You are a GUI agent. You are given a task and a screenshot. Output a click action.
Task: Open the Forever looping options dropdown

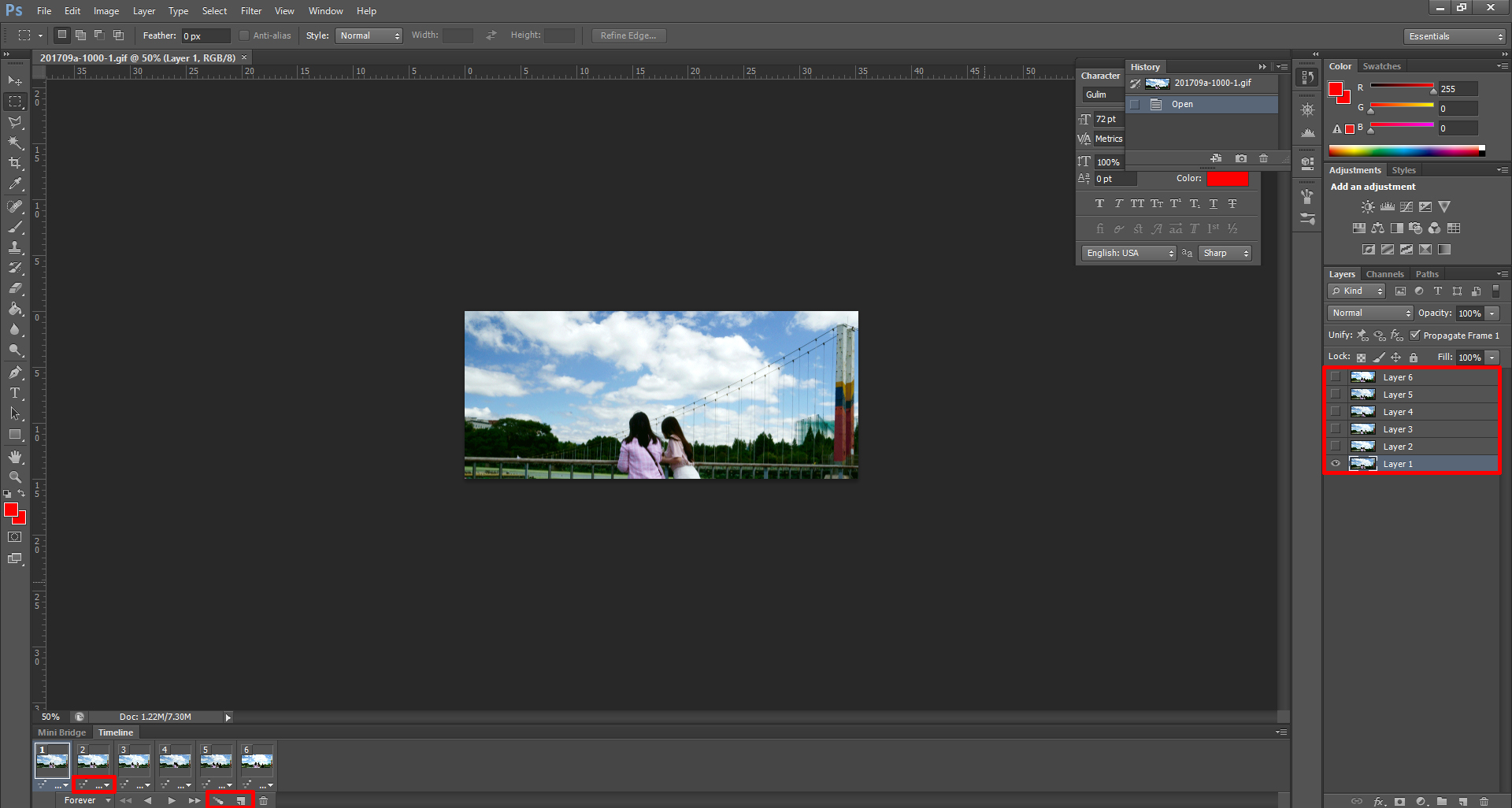(87, 801)
